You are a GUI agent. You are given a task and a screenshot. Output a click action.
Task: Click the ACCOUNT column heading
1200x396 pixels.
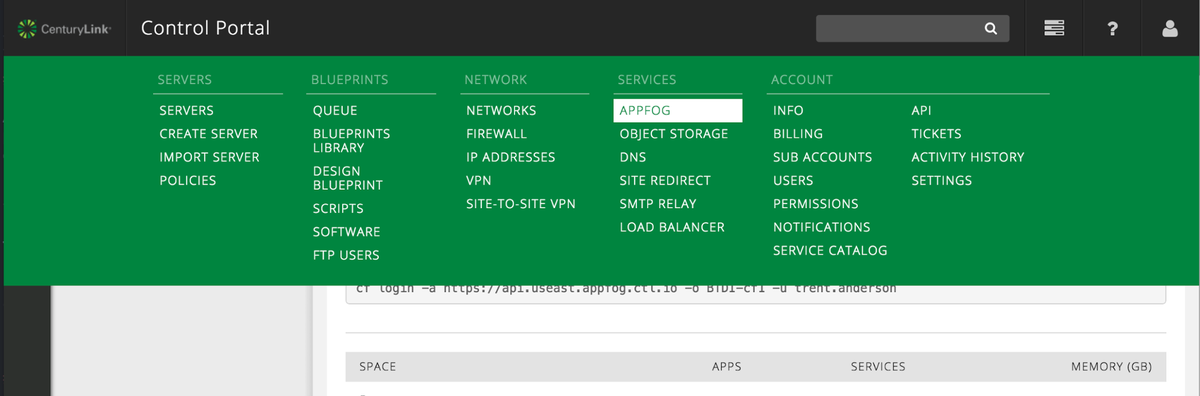802,80
